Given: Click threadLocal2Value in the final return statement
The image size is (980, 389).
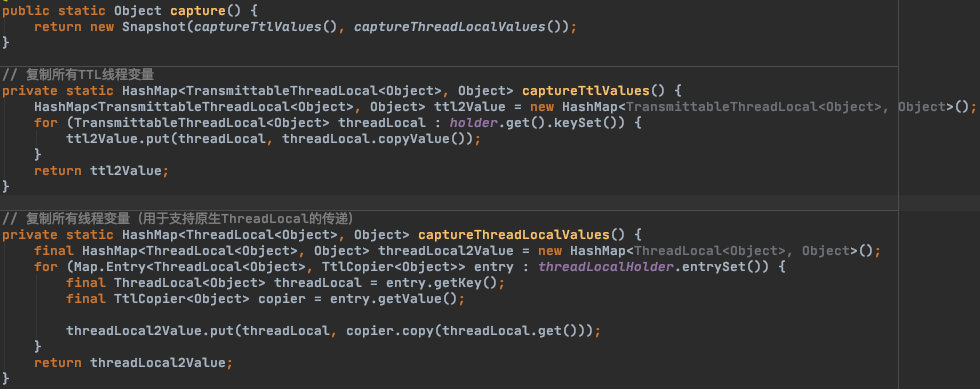Looking at the screenshot, I should coord(158,363).
